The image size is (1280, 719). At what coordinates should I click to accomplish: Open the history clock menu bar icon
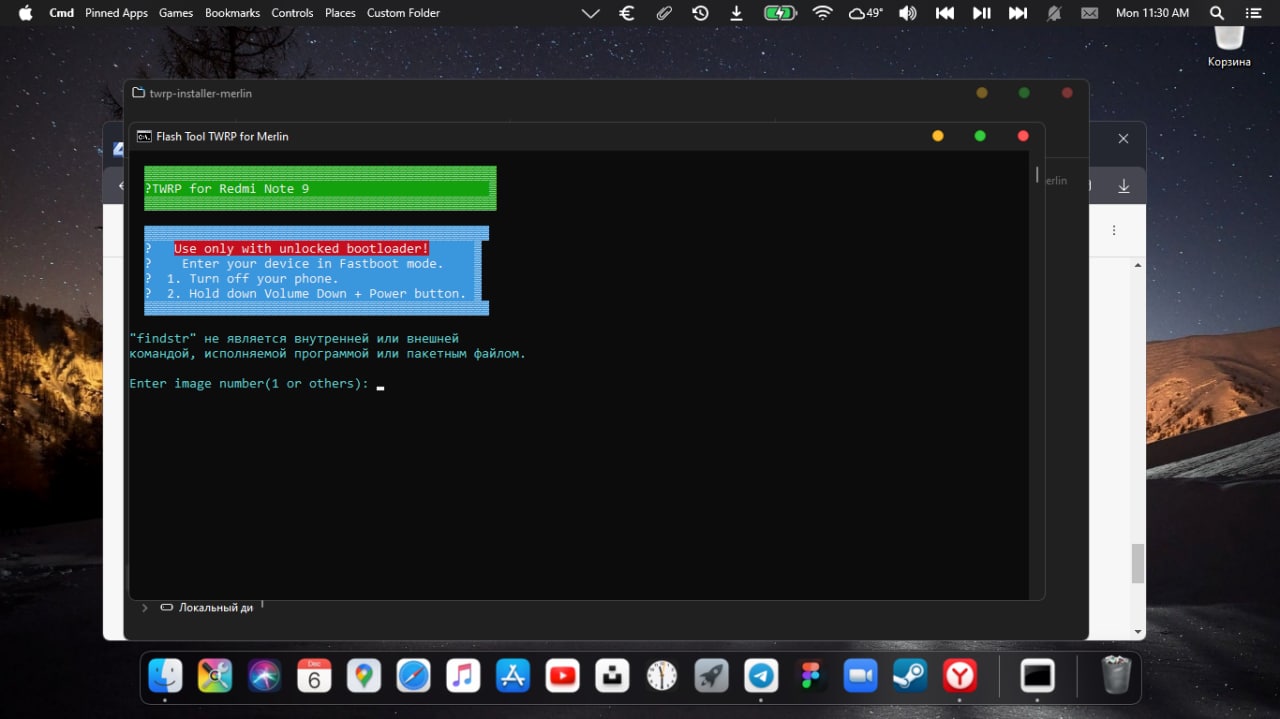700,13
